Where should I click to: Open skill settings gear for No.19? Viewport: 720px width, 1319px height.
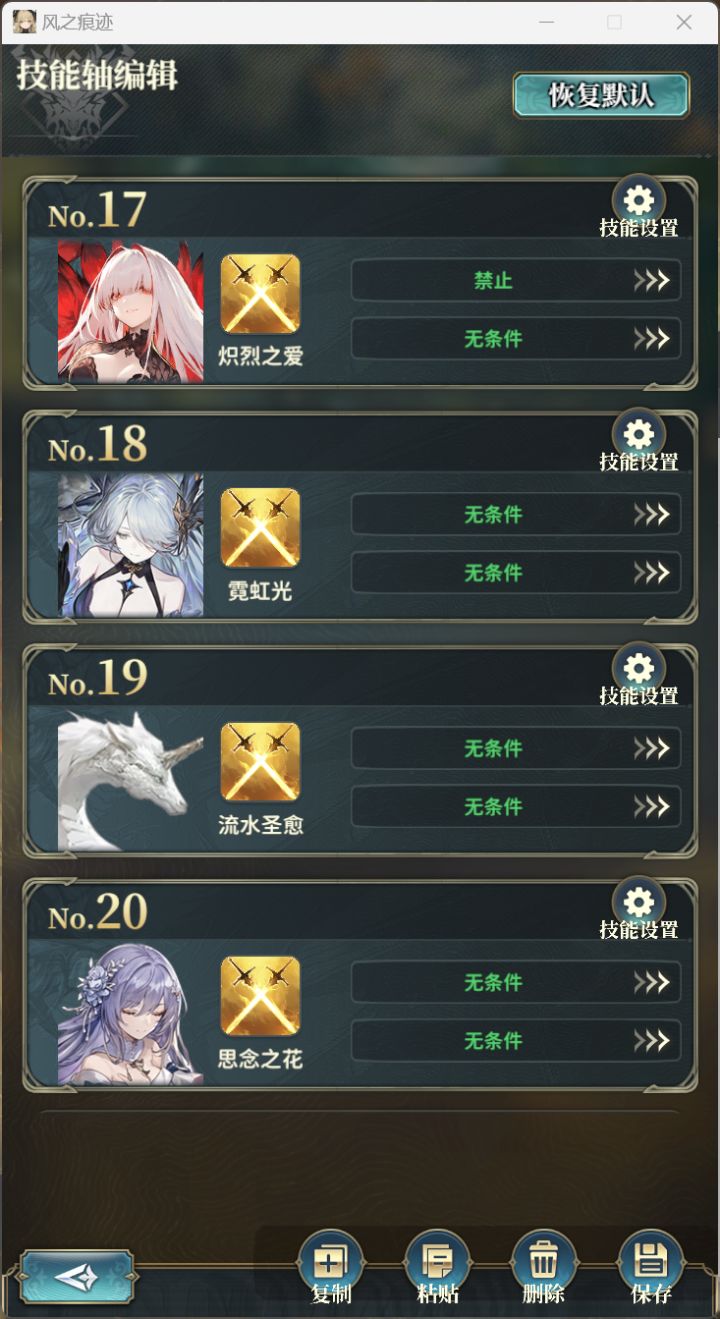click(639, 669)
